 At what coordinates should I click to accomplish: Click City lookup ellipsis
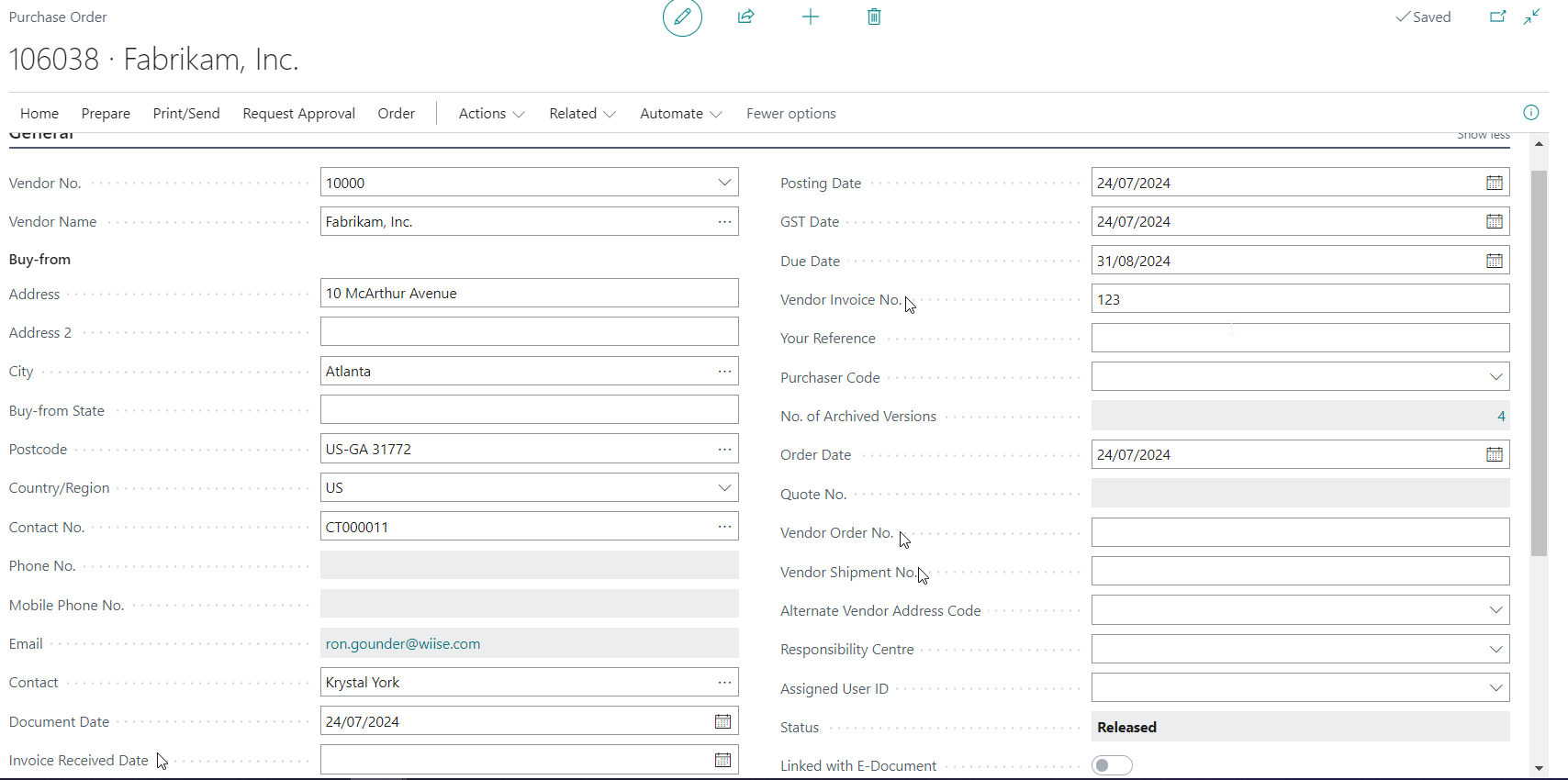pos(724,371)
